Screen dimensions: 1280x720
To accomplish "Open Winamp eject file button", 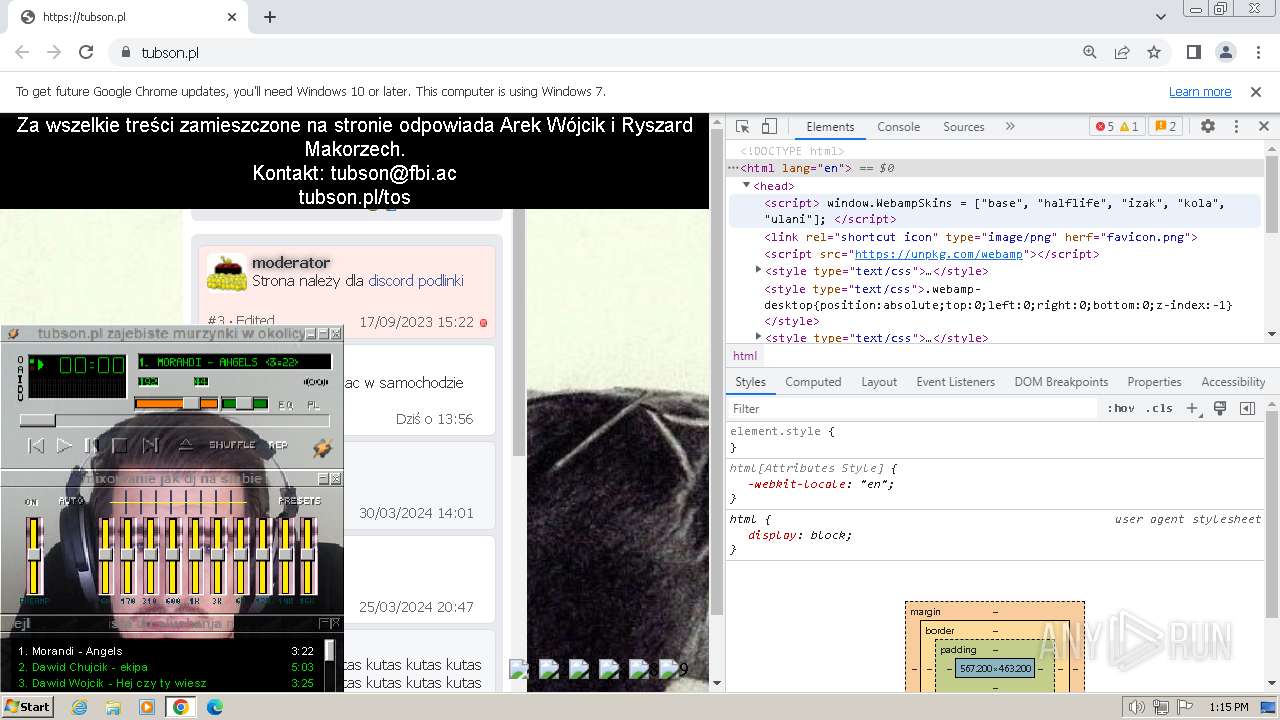I will 186,445.
